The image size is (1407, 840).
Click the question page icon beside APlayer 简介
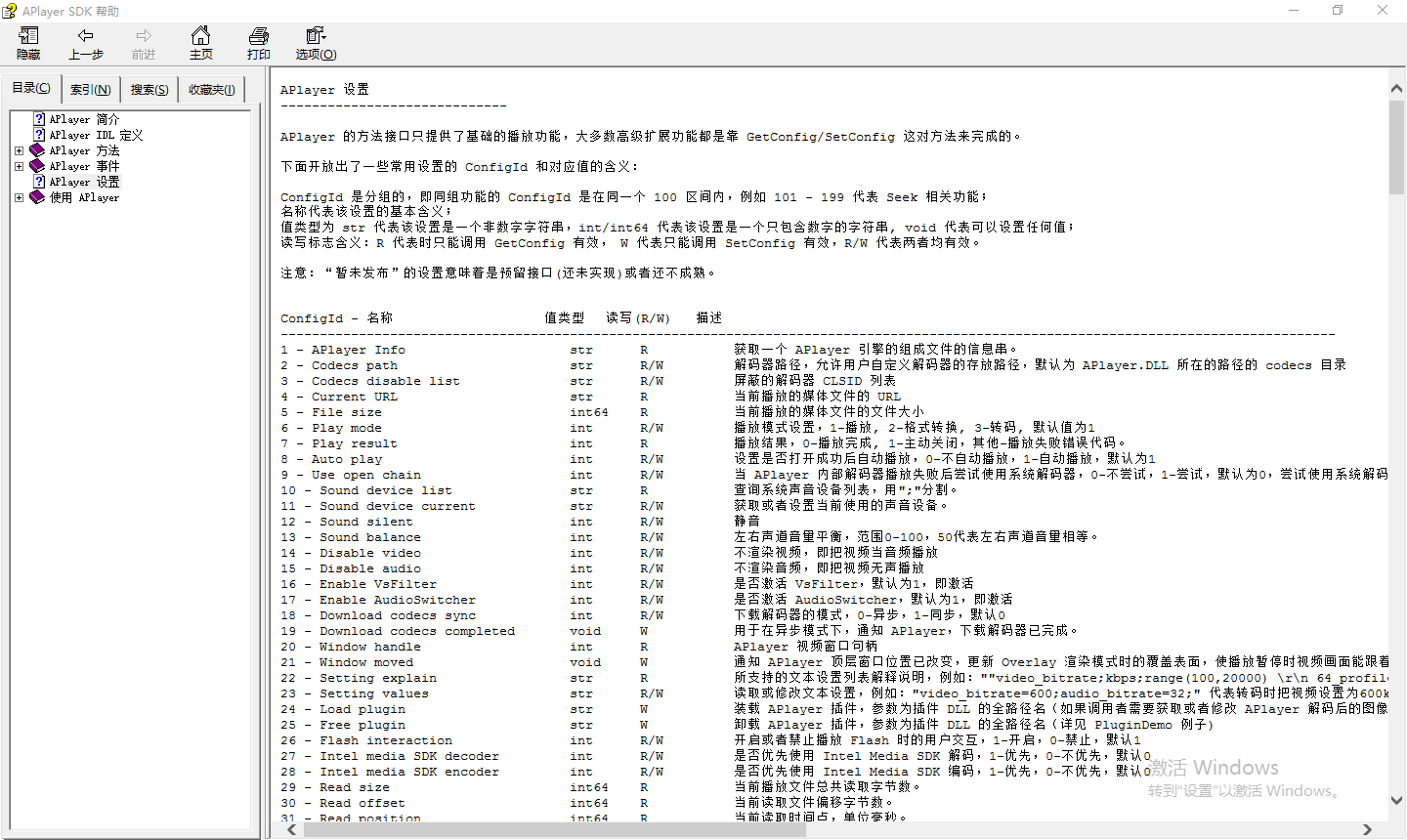(39, 119)
